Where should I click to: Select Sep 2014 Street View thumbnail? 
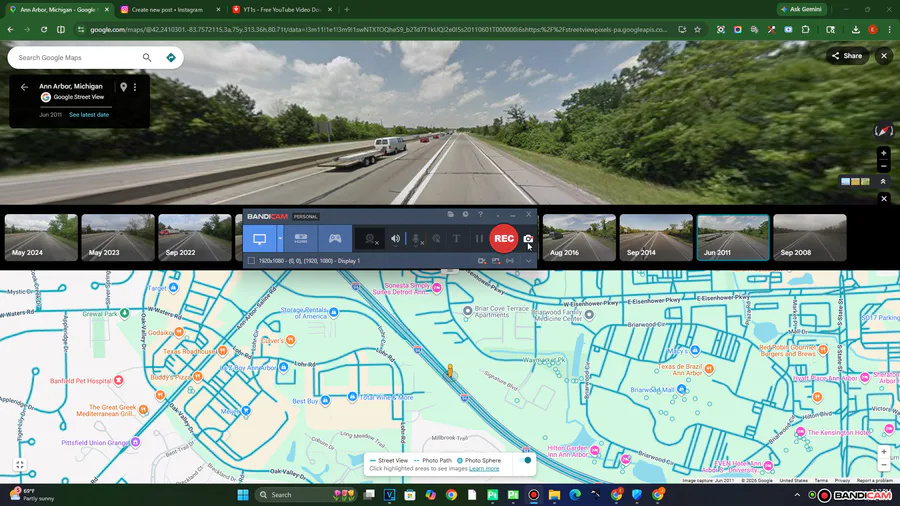pyautogui.click(x=656, y=238)
